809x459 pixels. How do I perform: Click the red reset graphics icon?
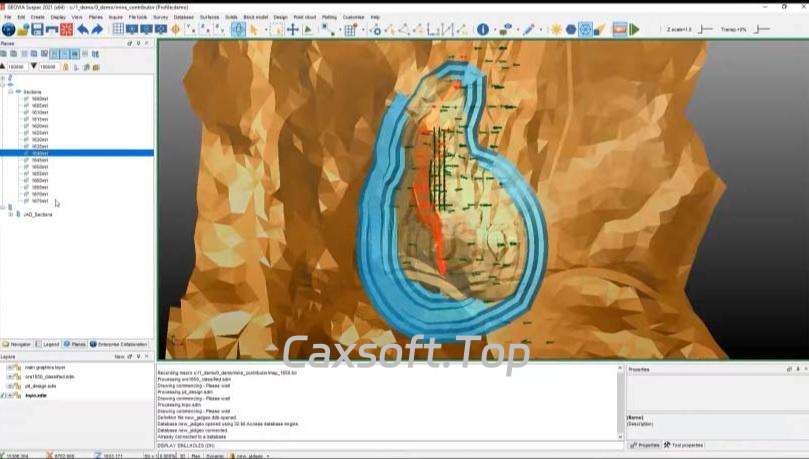(x=617, y=30)
